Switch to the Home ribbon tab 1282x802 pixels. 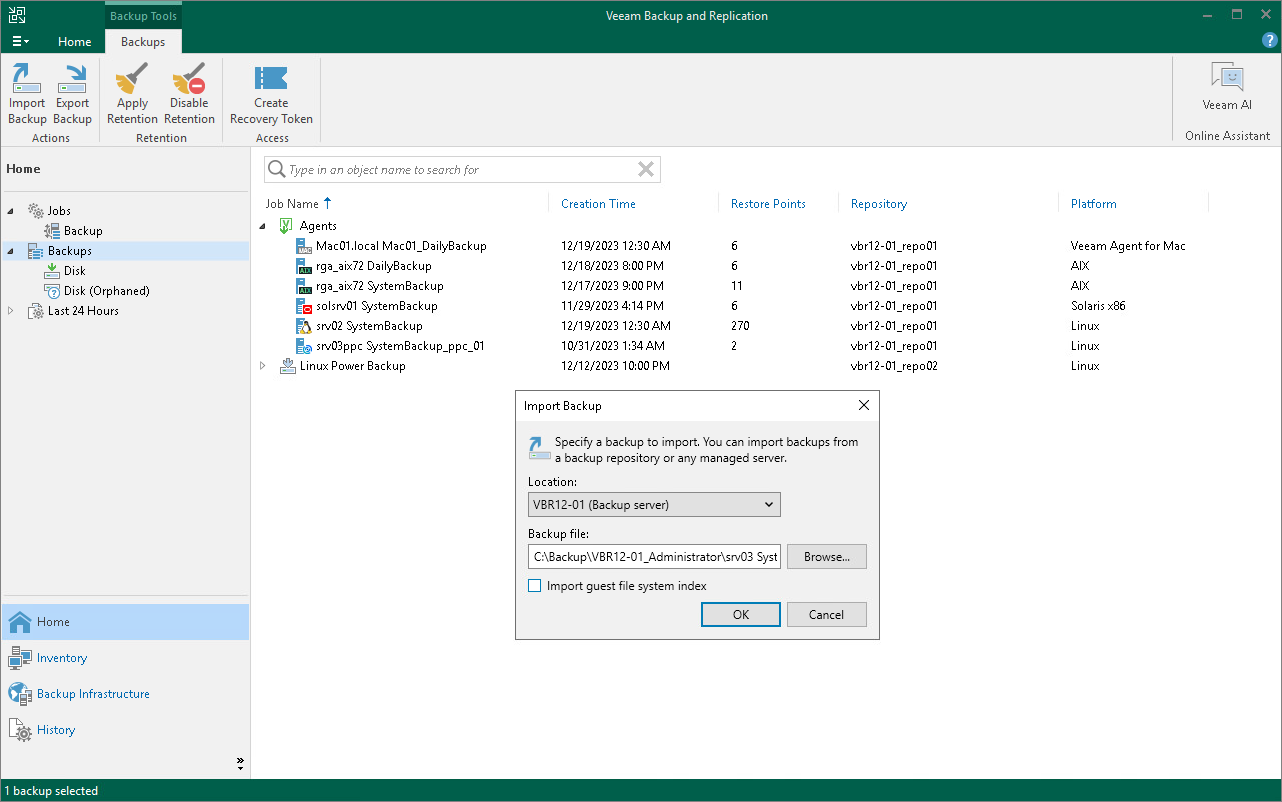coord(74,42)
